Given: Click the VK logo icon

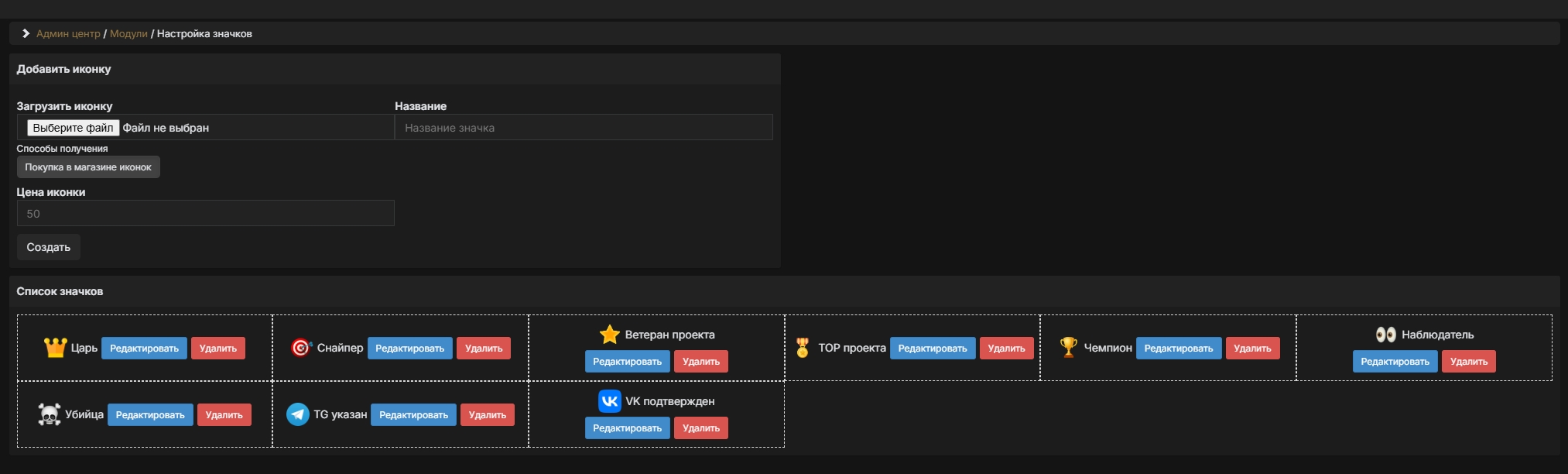Looking at the screenshot, I should pos(610,401).
